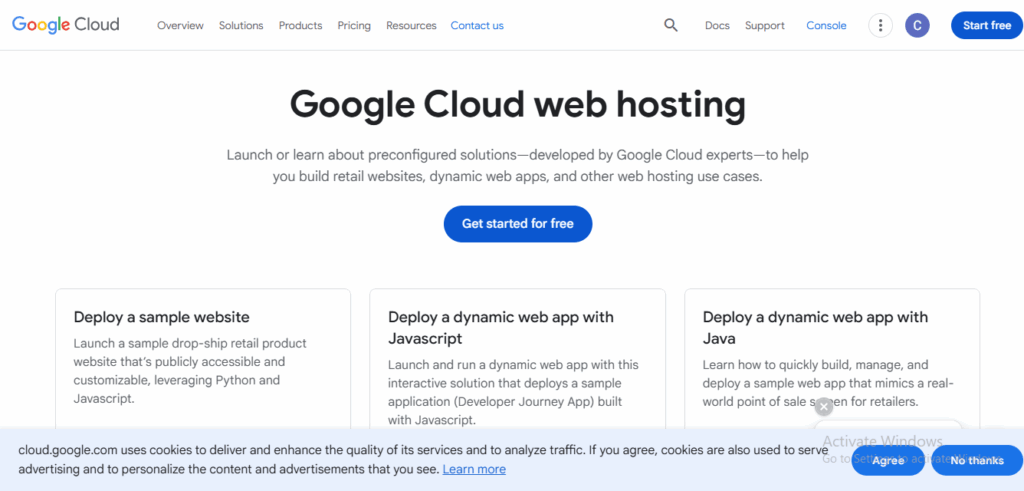This screenshot has width=1024, height=491.
Task: Click the 'Launch and run a dynamic web app' description
Action: (x=513, y=392)
